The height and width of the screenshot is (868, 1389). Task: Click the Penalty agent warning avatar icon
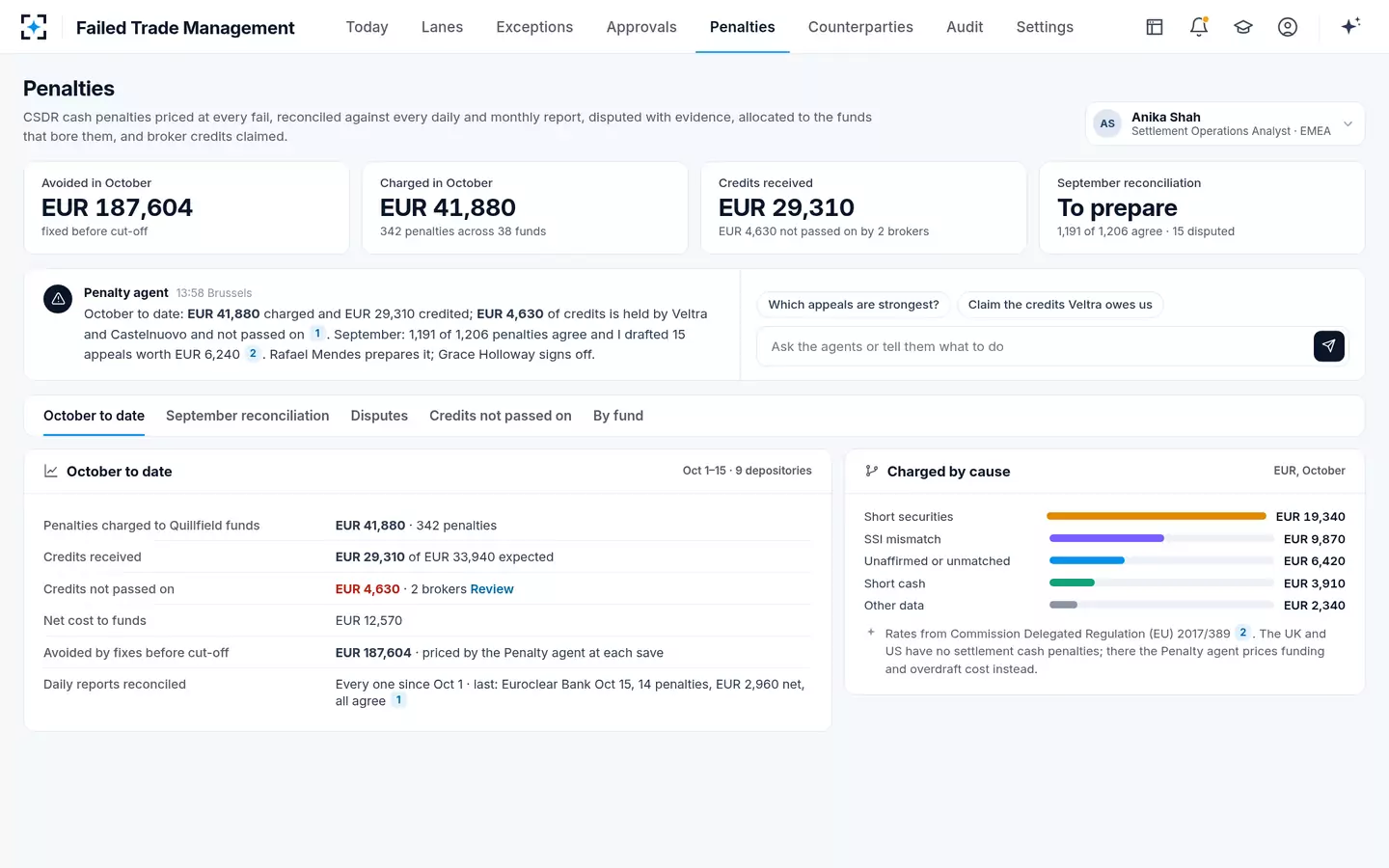click(58, 299)
